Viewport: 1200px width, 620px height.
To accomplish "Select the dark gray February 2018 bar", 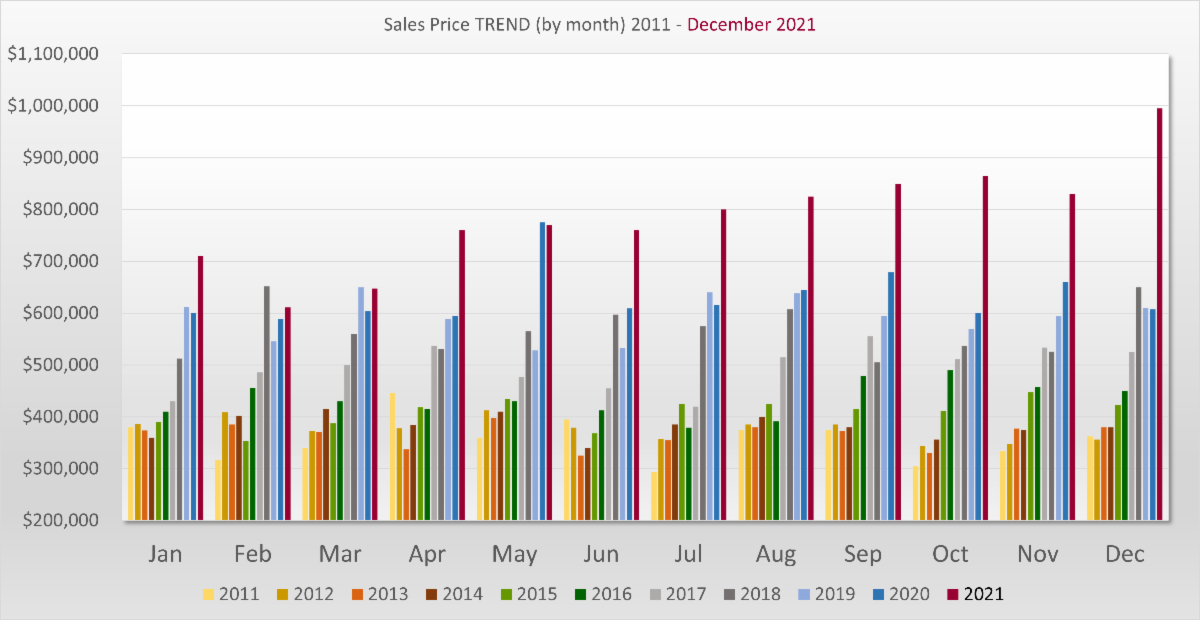I will pyautogui.click(x=267, y=402).
